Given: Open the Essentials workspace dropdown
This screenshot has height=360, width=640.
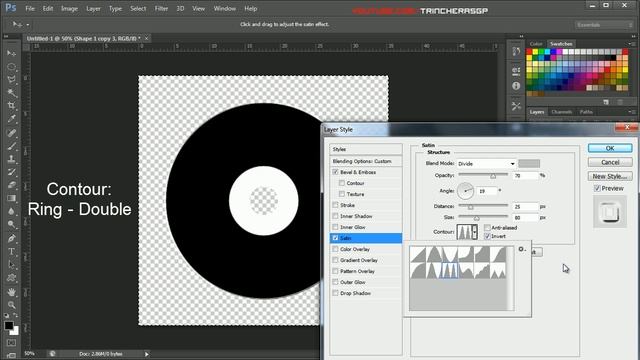Looking at the screenshot, I should coord(604,25).
